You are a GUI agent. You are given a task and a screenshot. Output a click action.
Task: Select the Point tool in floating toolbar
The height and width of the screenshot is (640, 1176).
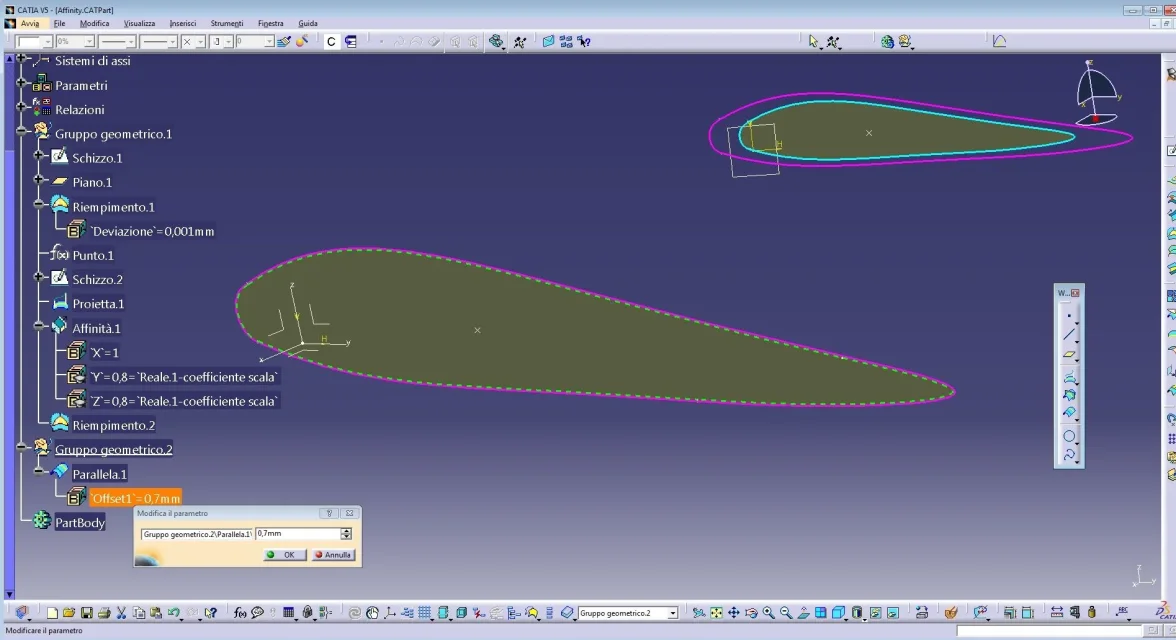coord(1070,316)
